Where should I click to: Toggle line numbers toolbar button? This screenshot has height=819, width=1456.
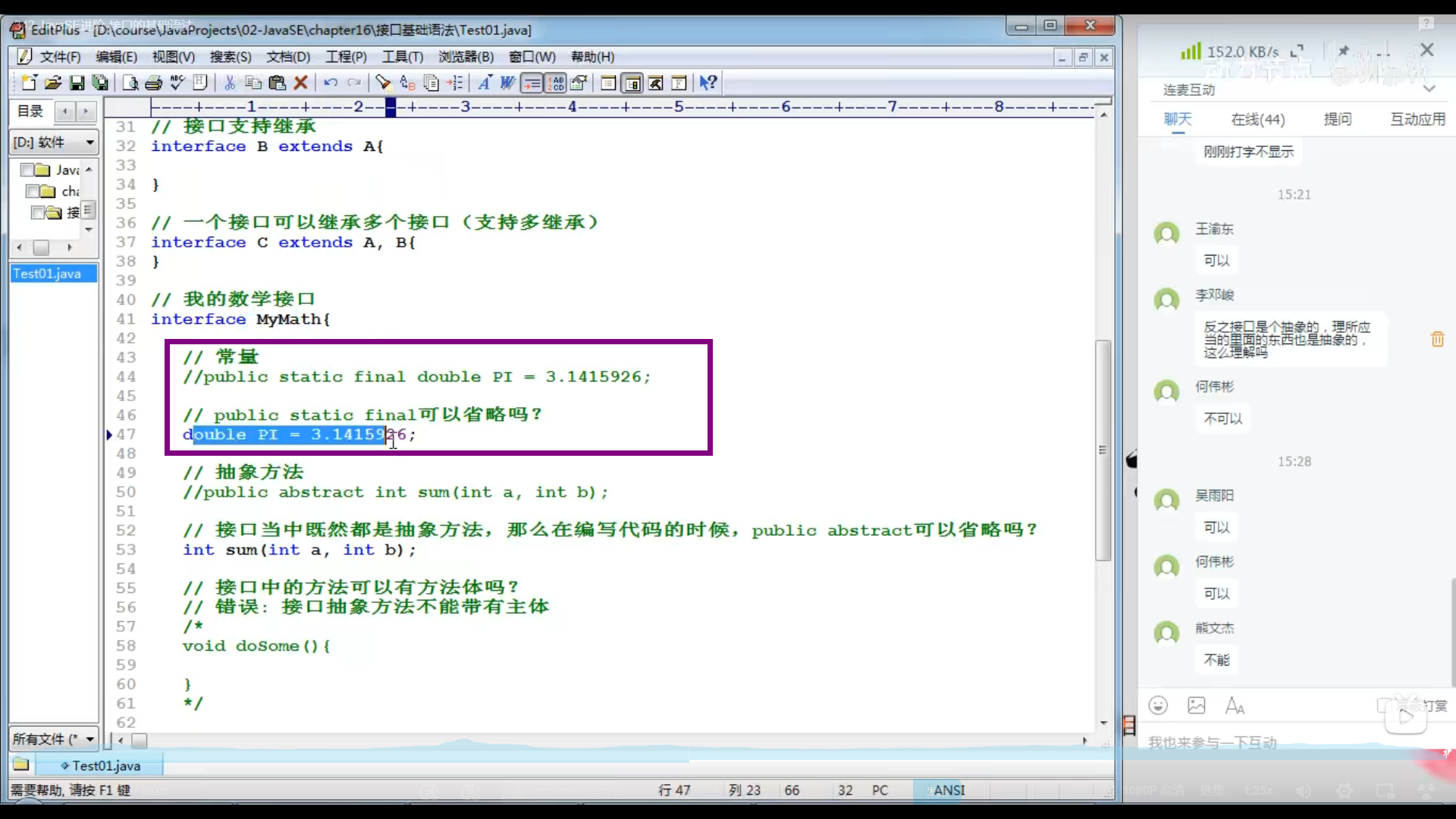point(557,83)
